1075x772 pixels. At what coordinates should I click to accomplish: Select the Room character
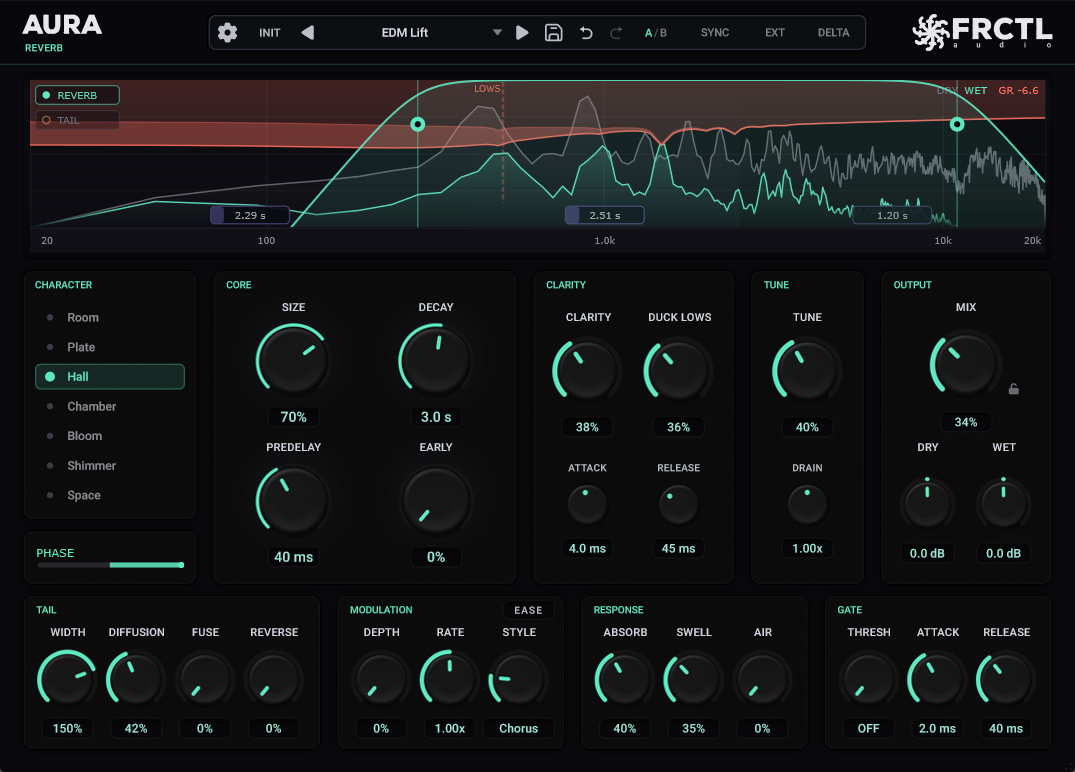110,317
